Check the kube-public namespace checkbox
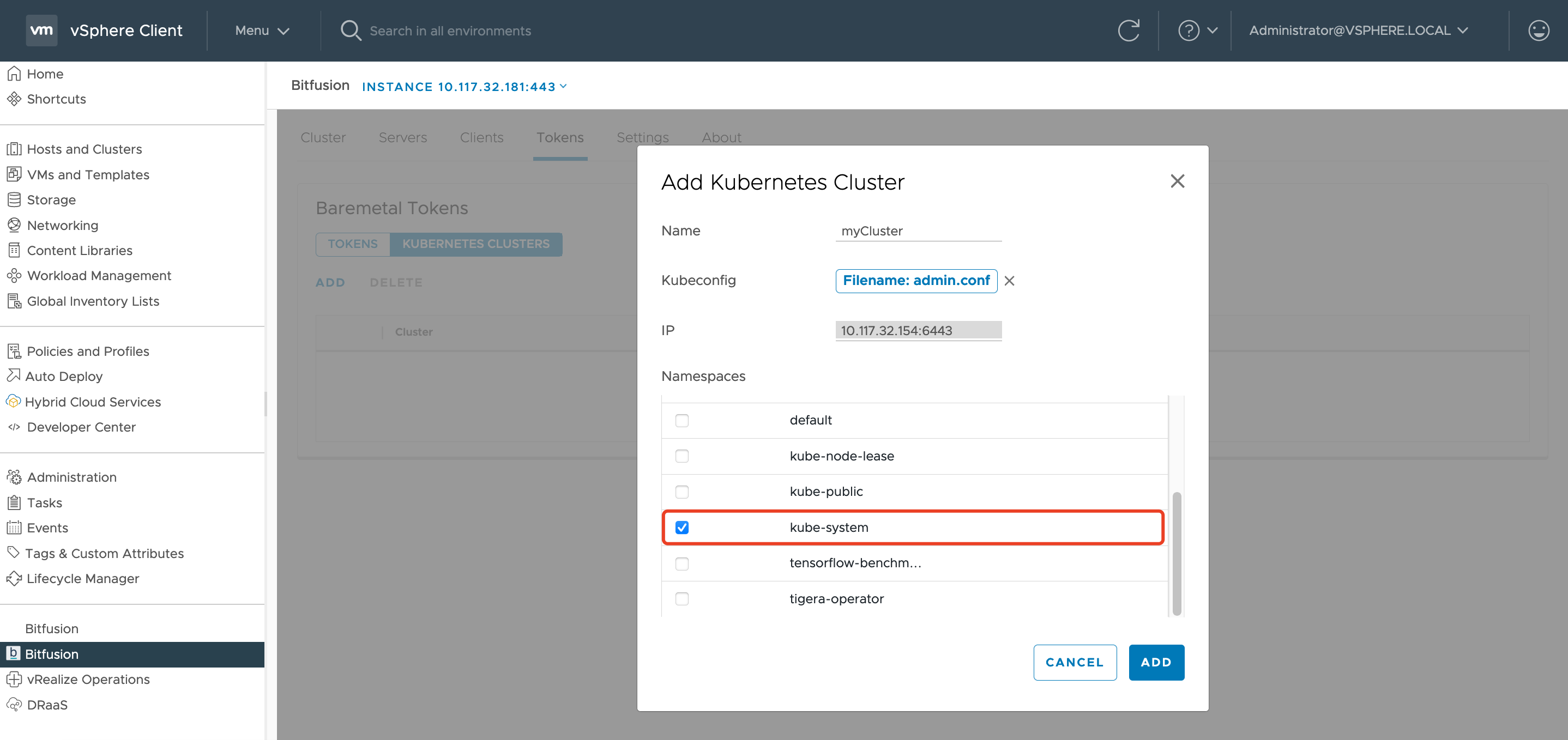Image resolution: width=1568 pixels, height=740 pixels. pos(682,491)
